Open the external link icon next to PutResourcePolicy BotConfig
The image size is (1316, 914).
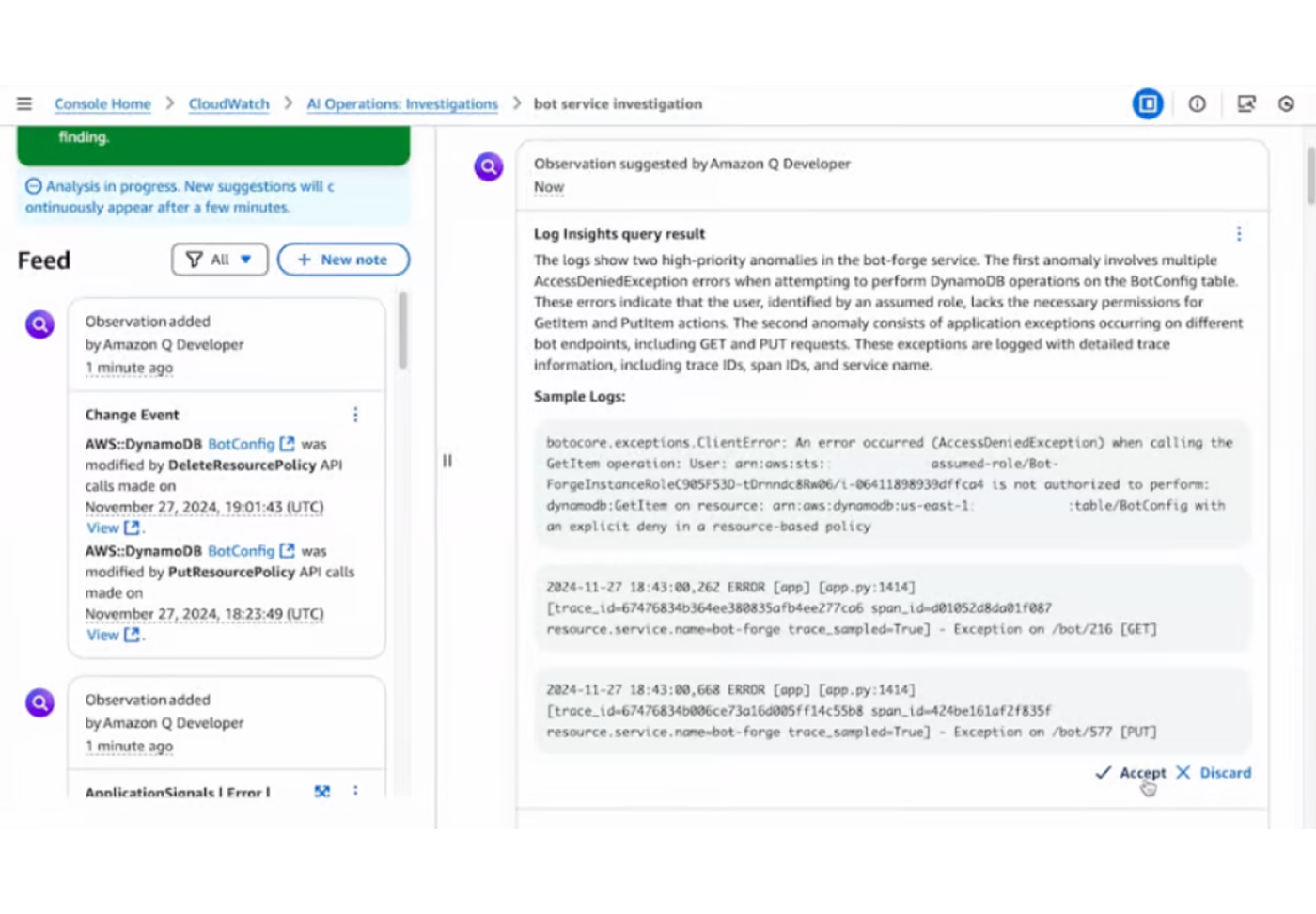pos(288,551)
